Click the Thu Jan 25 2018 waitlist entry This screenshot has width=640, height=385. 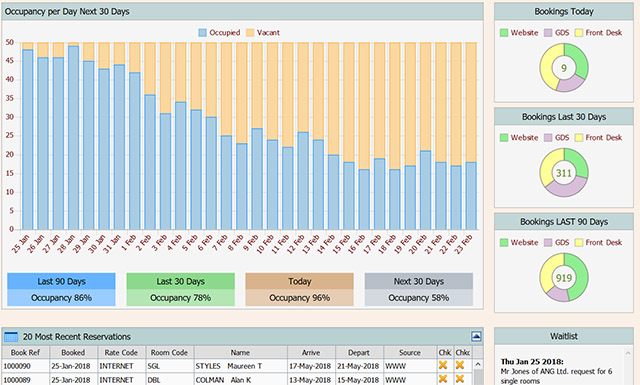click(x=557, y=372)
